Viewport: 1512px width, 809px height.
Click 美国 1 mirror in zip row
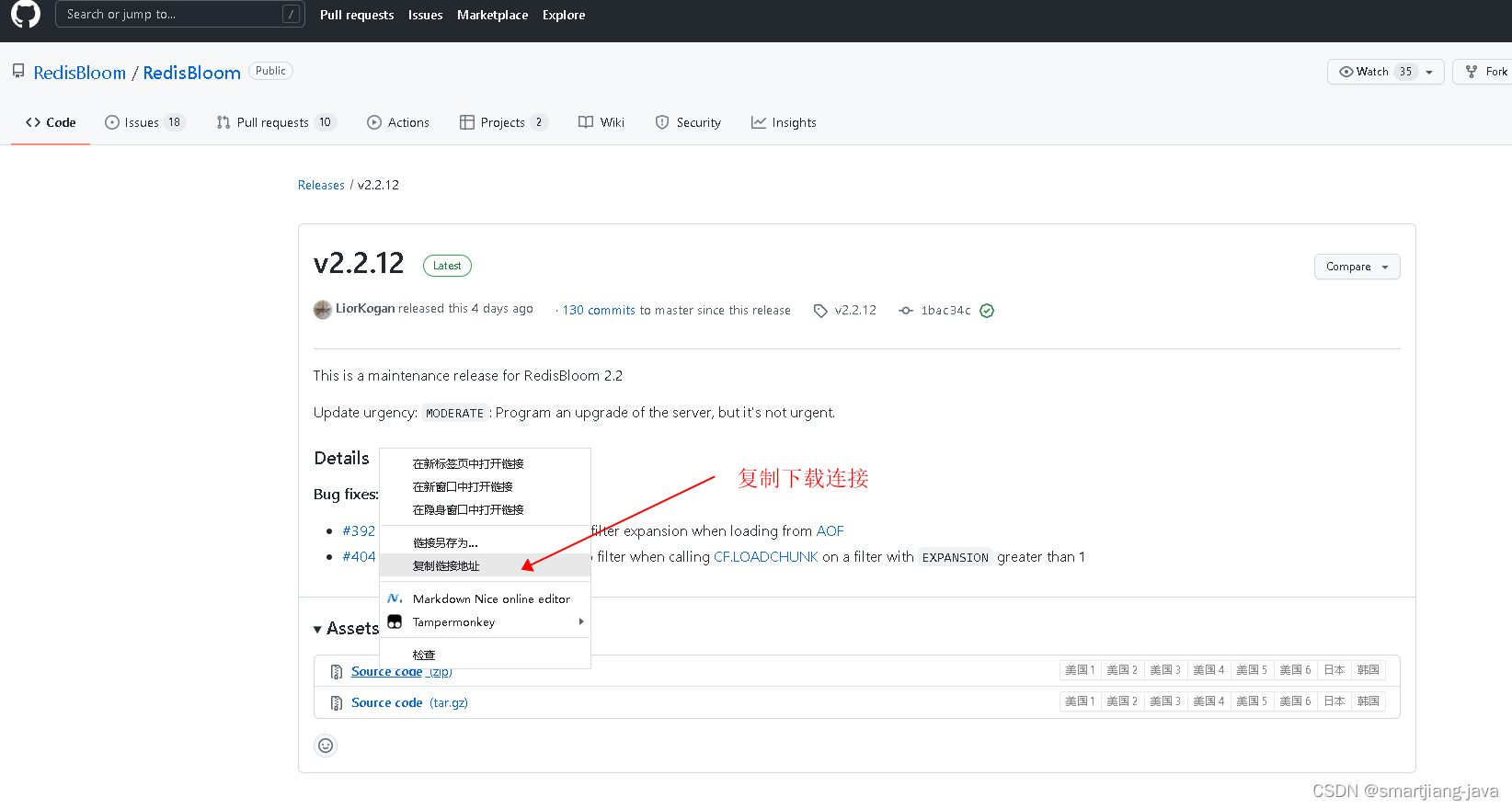click(1080, 670)
